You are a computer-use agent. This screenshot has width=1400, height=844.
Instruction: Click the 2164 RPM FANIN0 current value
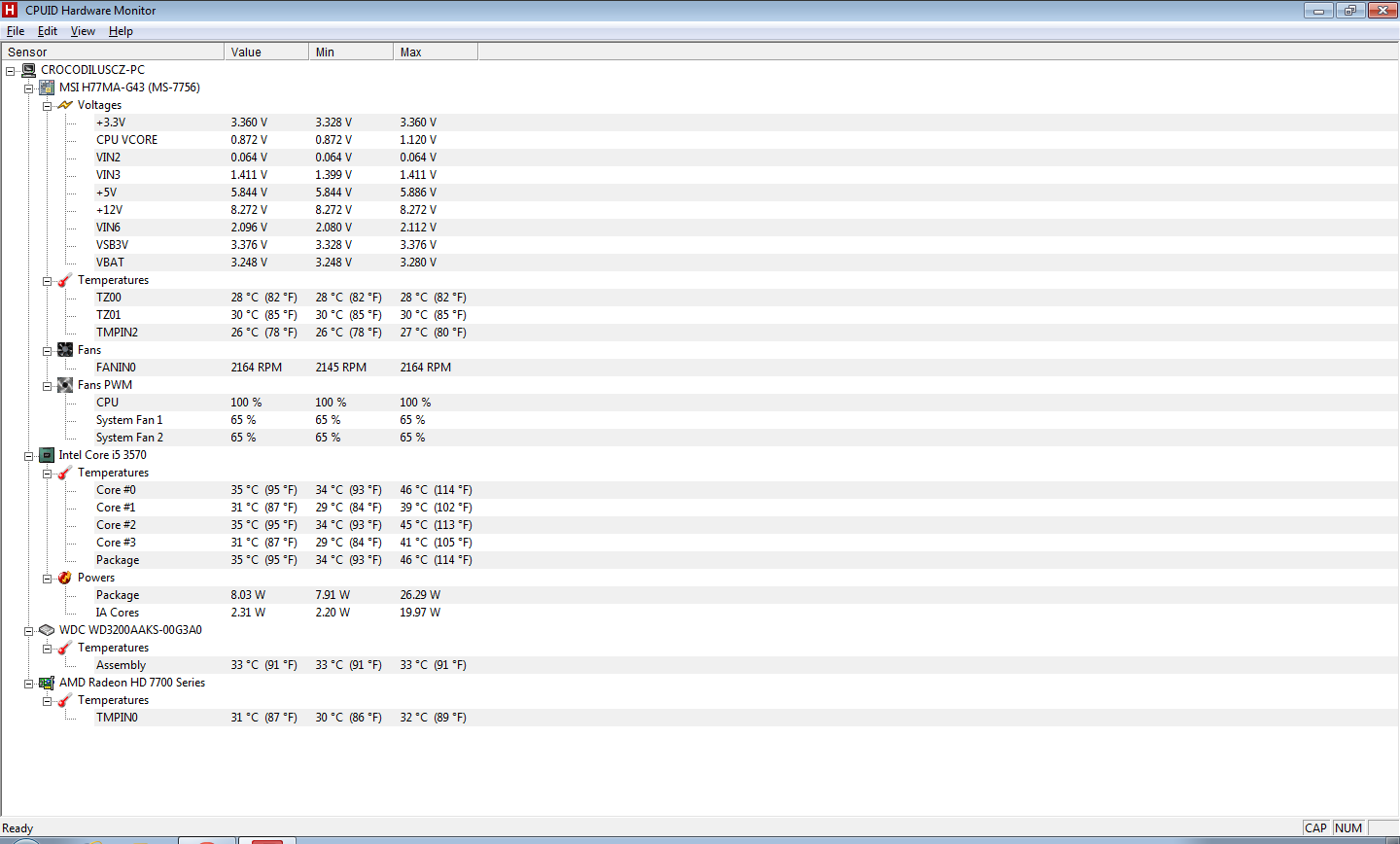coord(257,368)
